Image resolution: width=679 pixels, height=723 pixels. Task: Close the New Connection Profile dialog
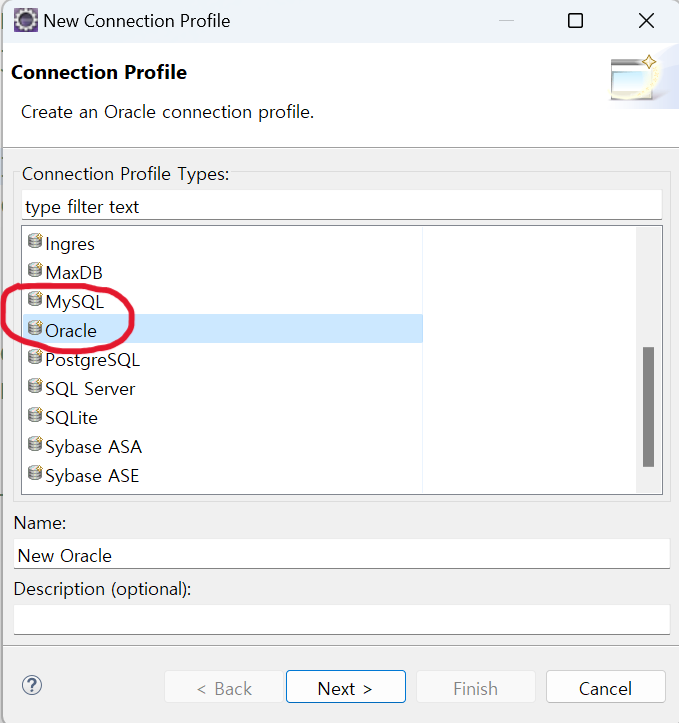[646, 21]
